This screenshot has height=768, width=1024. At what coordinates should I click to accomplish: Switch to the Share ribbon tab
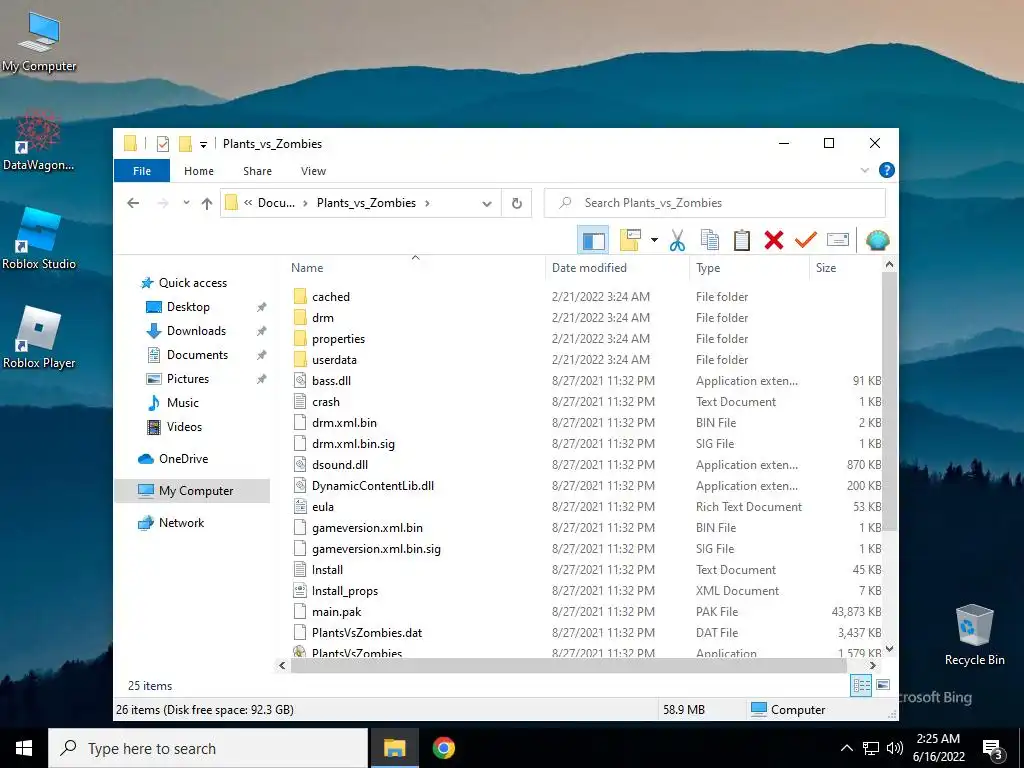coord(257,171)
